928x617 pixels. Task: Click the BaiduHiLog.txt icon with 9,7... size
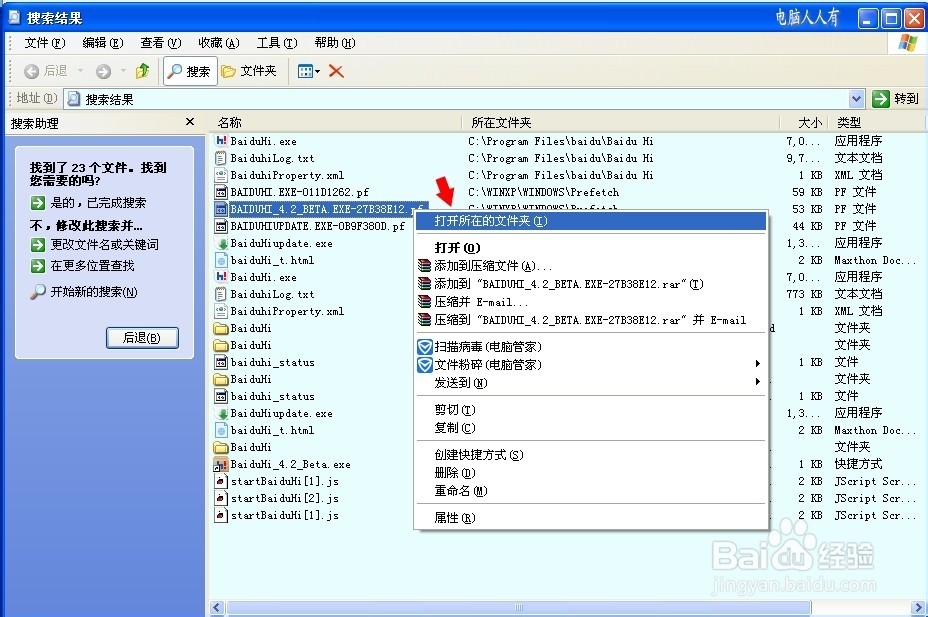pos(221,158)
